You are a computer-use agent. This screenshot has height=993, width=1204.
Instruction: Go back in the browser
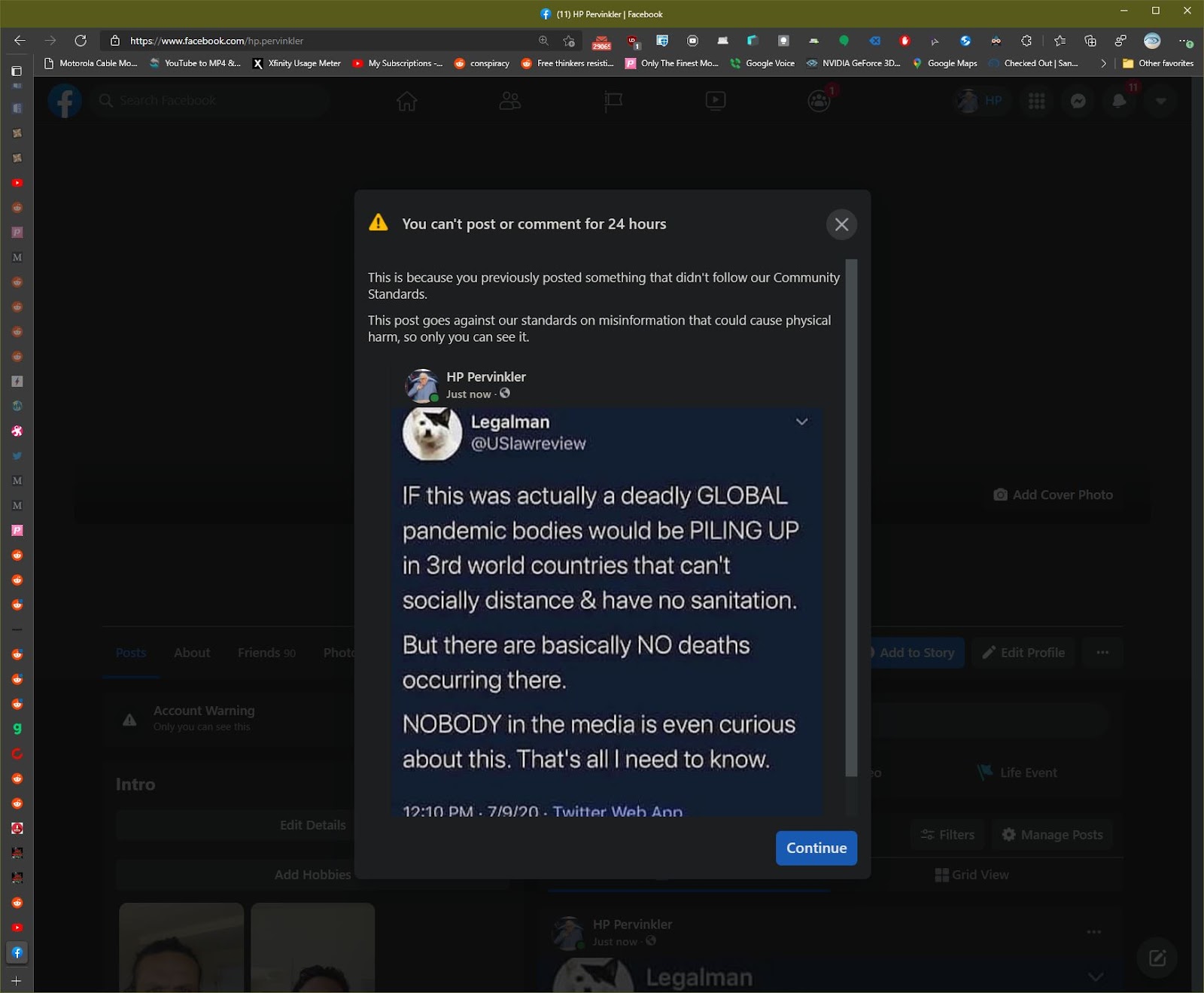pos(20,41)
